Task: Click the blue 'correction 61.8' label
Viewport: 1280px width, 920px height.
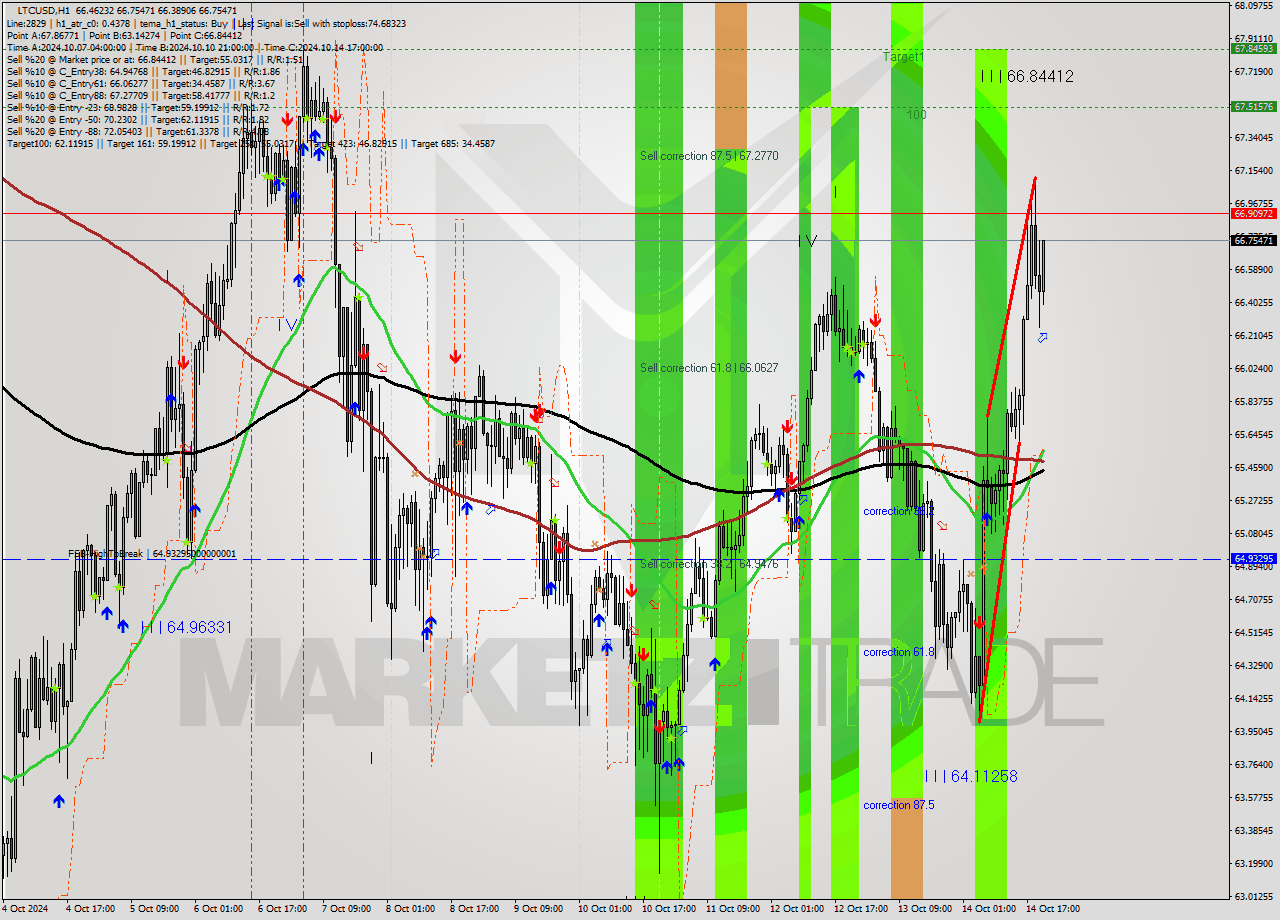Action: click(x=899, y=652)
